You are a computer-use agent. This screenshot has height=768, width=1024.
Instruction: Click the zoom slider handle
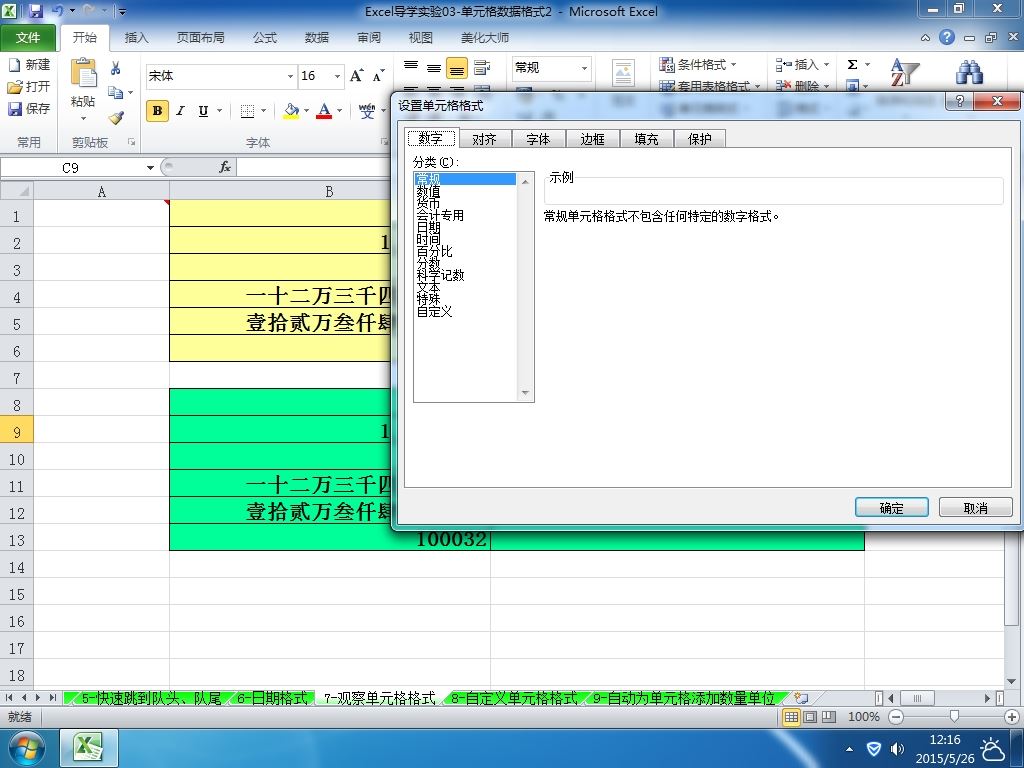[954, 717]
